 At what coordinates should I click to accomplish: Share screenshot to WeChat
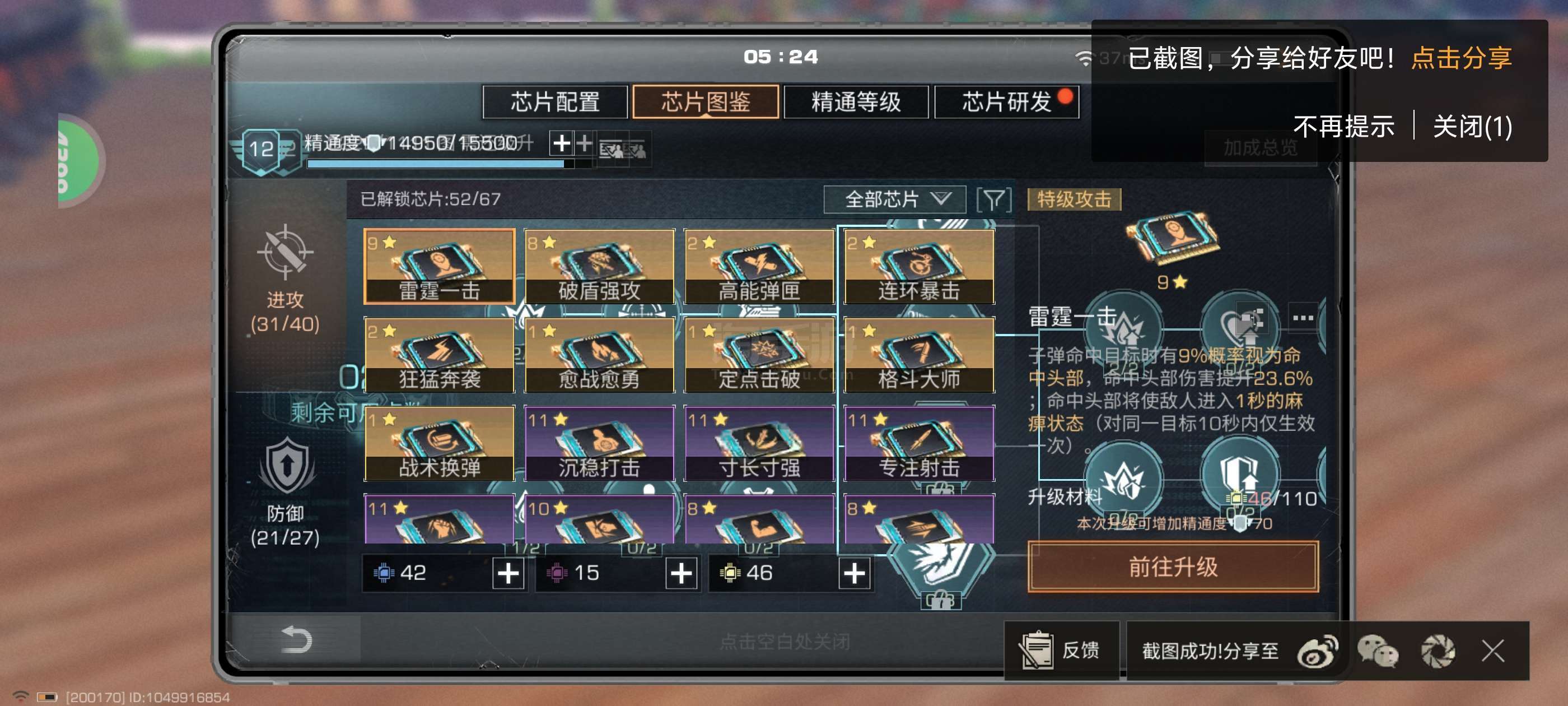(x=1378, y=651)
